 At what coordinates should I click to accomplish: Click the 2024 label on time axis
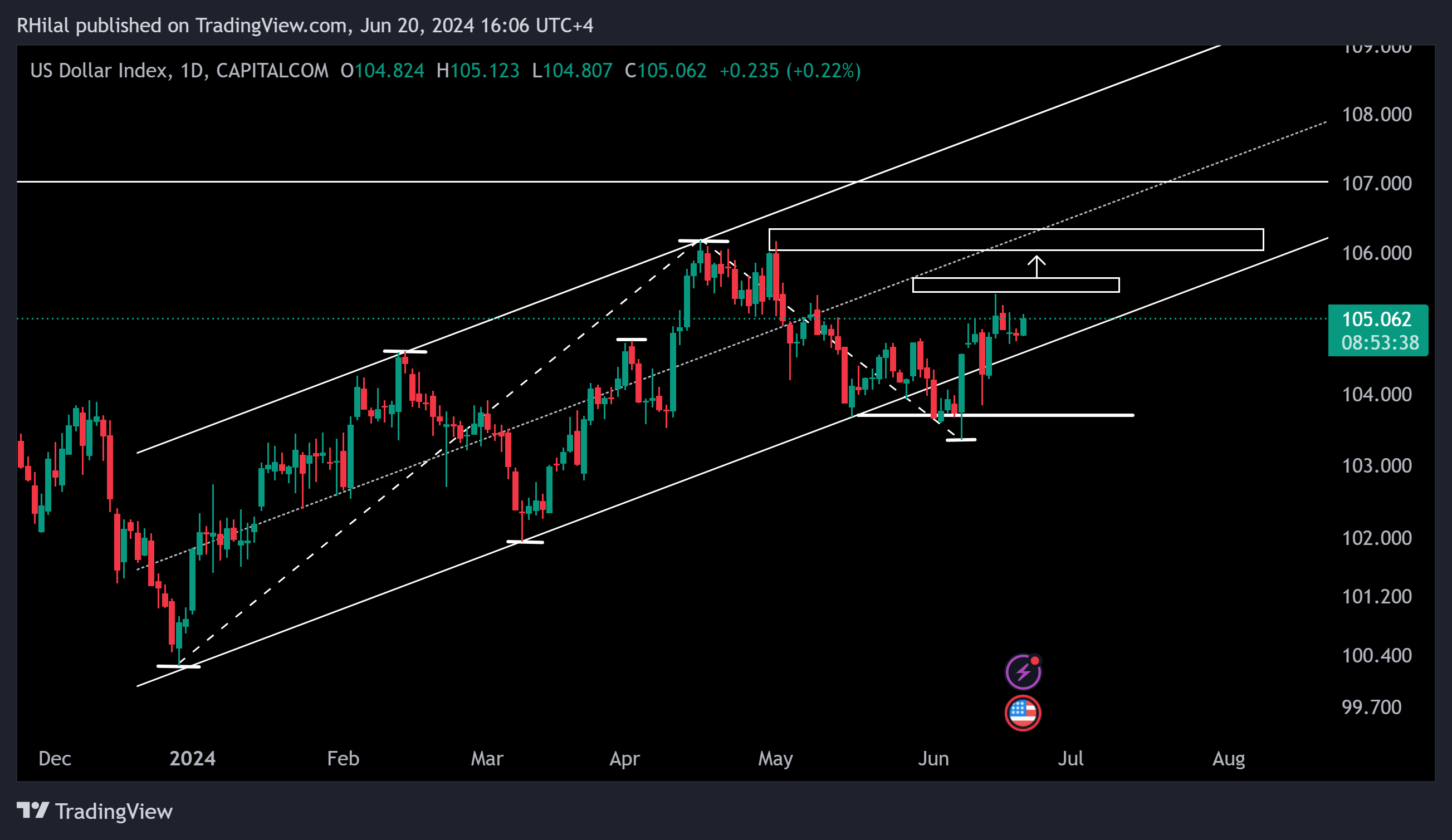pos(193,759)
